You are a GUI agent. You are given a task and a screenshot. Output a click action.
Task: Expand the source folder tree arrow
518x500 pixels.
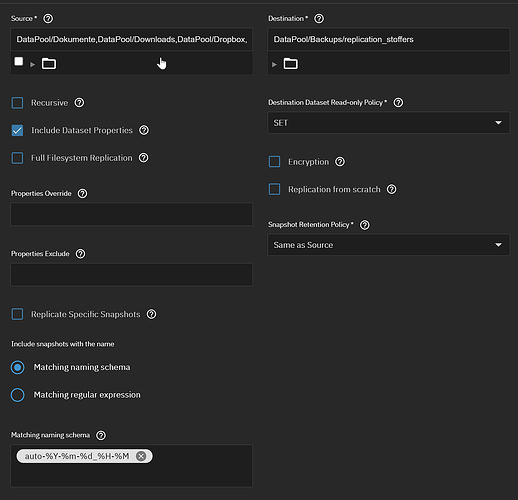[32, 64]
